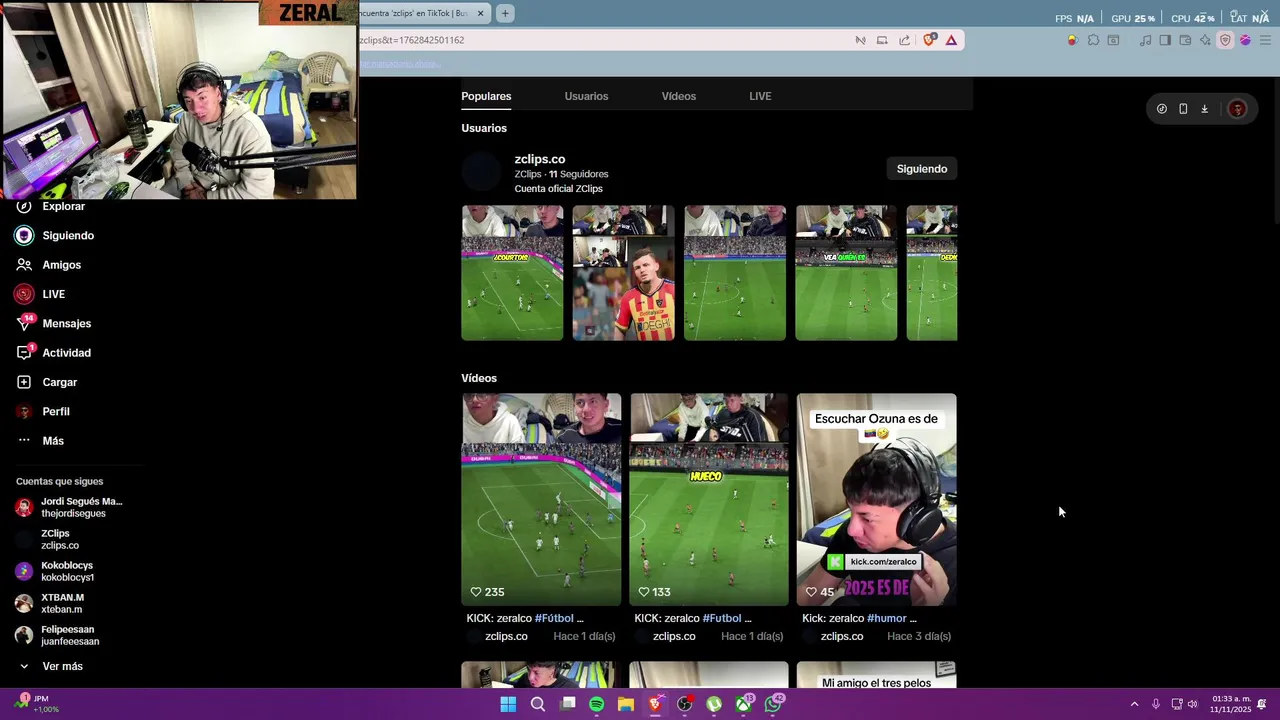
Task: Close the zclips TikTok browser tab
Action: (x=480, y=13)
